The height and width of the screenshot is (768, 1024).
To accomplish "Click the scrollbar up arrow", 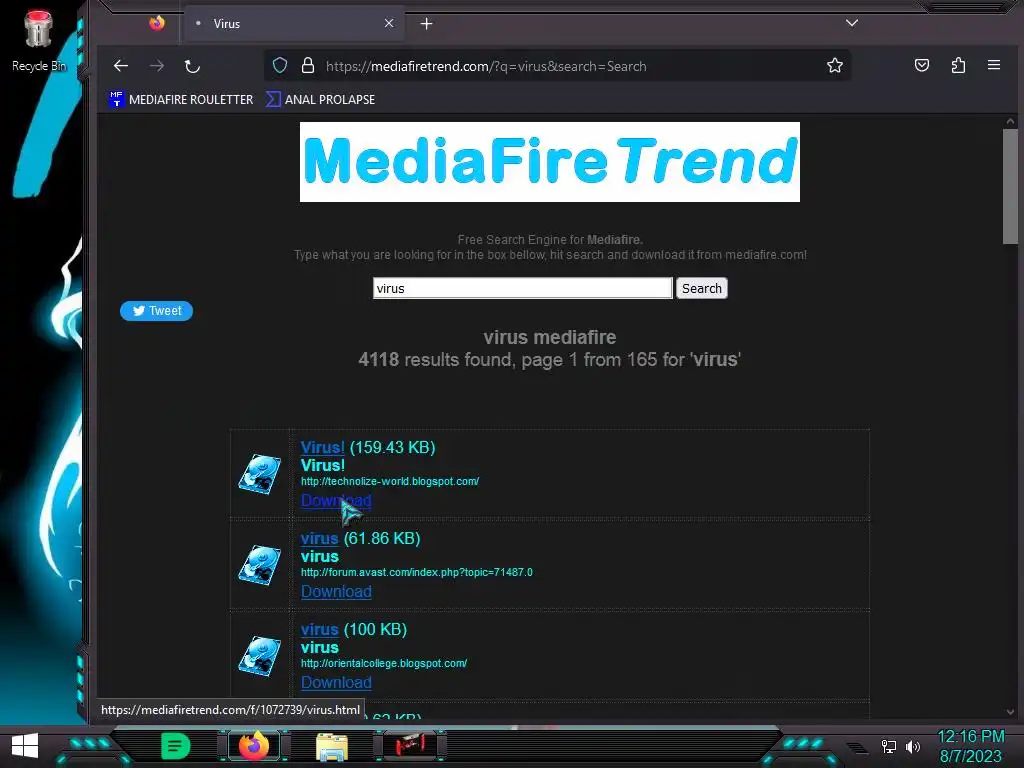I will pos(1010,121).
